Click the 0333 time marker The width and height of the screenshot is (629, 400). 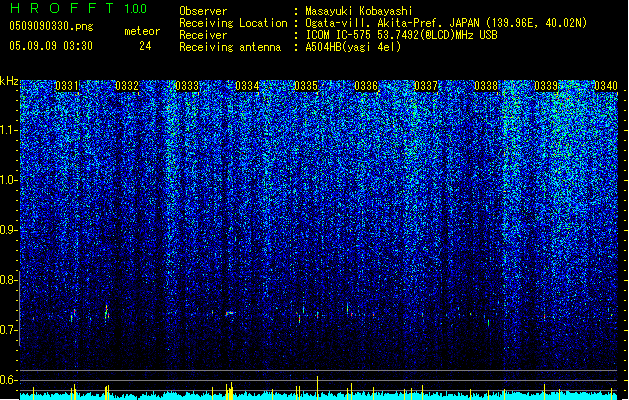coord(187,86)
